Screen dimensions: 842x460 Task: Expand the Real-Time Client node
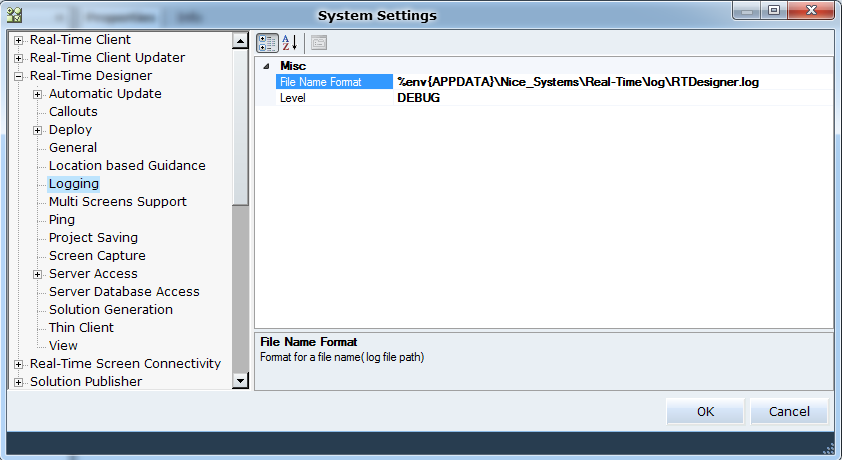coord(18,40)
